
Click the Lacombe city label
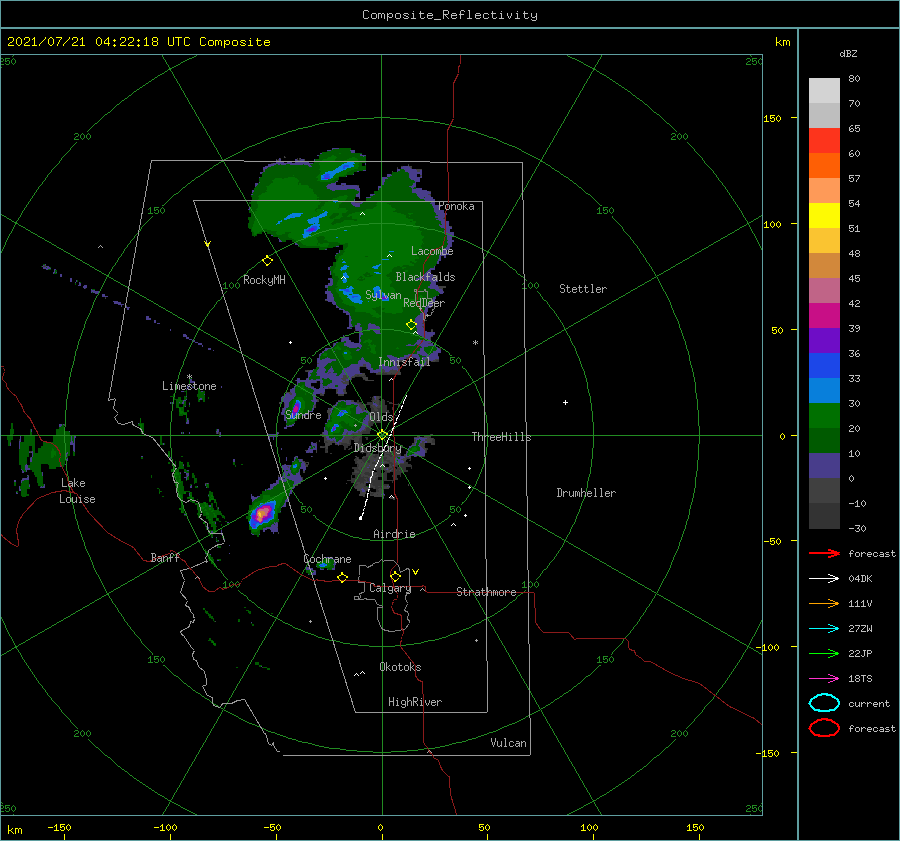(432, 251)
